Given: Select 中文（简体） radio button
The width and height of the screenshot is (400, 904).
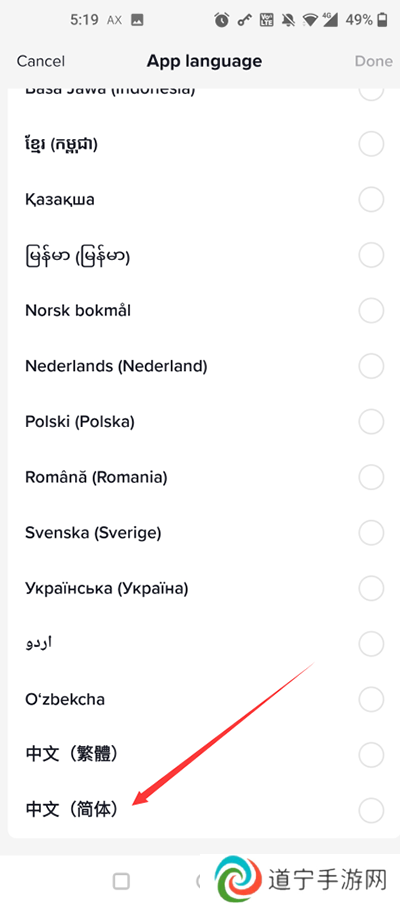Looking at the screenshot, I should tap(371, 809).
